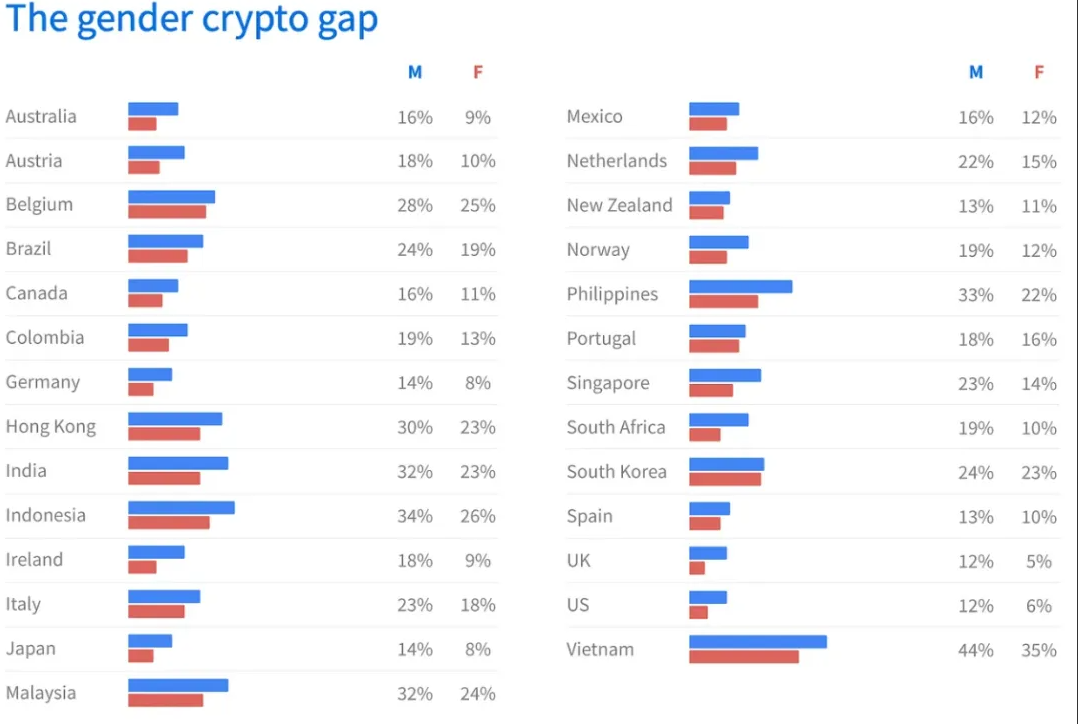Click the UK's 5% female value
The height and width of the screenshot is (724, 1078).
(x=1039, y=561)
